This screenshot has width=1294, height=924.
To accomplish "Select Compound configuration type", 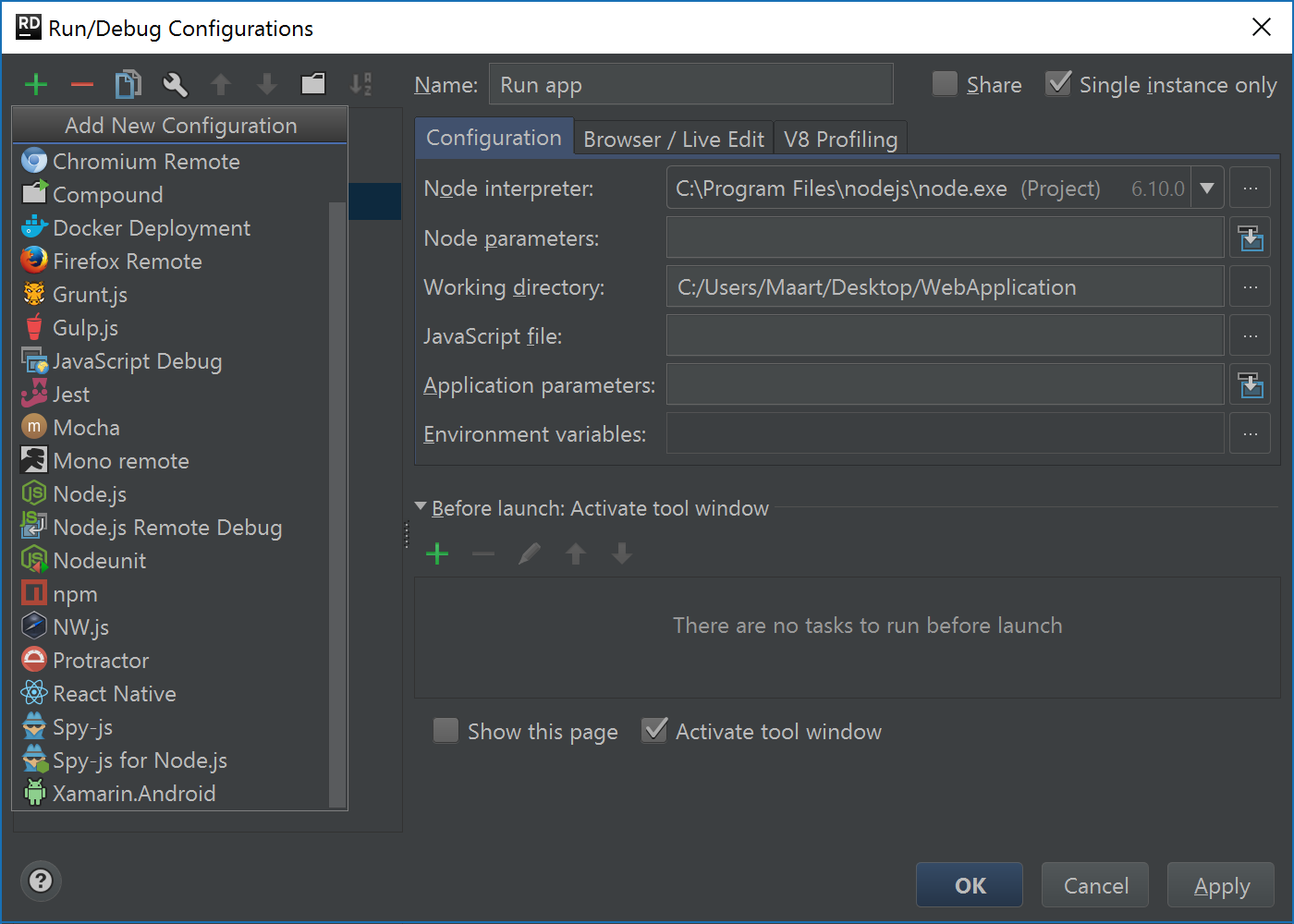I will 171,195.
